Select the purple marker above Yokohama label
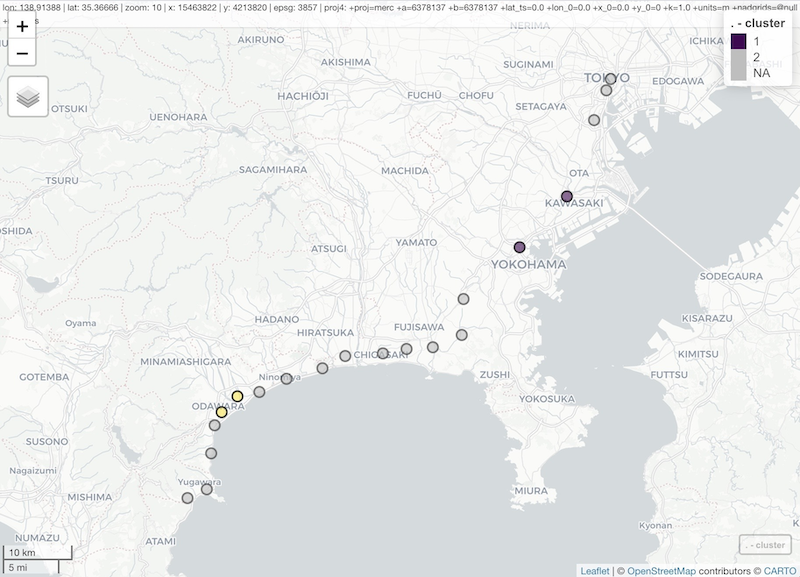The width and height of the screenshot is (800, 577). tap(519, 247)
